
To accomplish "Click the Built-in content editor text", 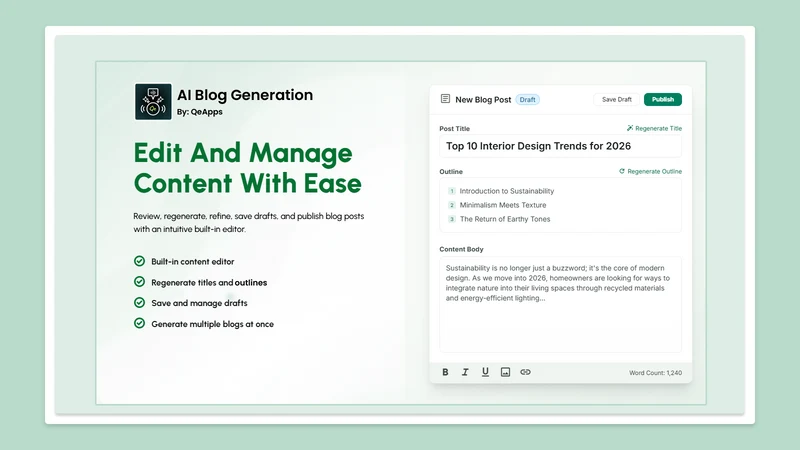I will pos(193,261).
